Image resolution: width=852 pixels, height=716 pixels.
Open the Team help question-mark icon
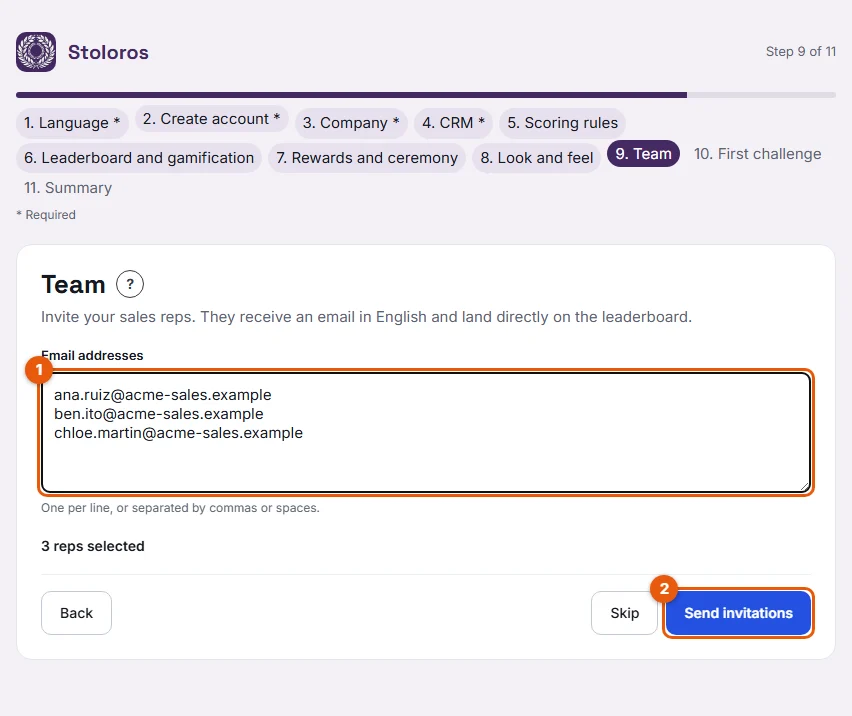[130, 284]
